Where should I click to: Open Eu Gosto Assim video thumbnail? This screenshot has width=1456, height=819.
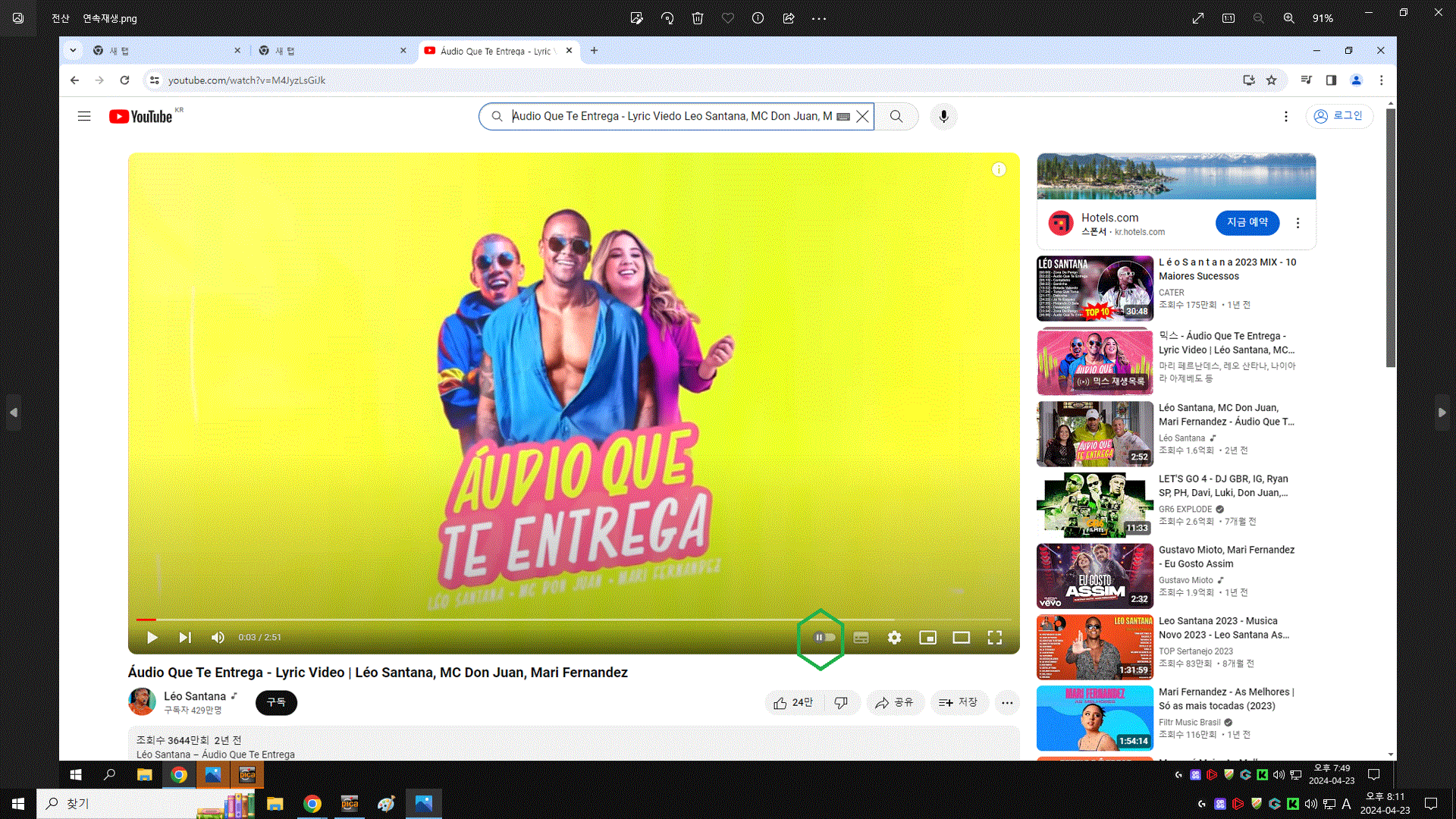(1095, 576)
